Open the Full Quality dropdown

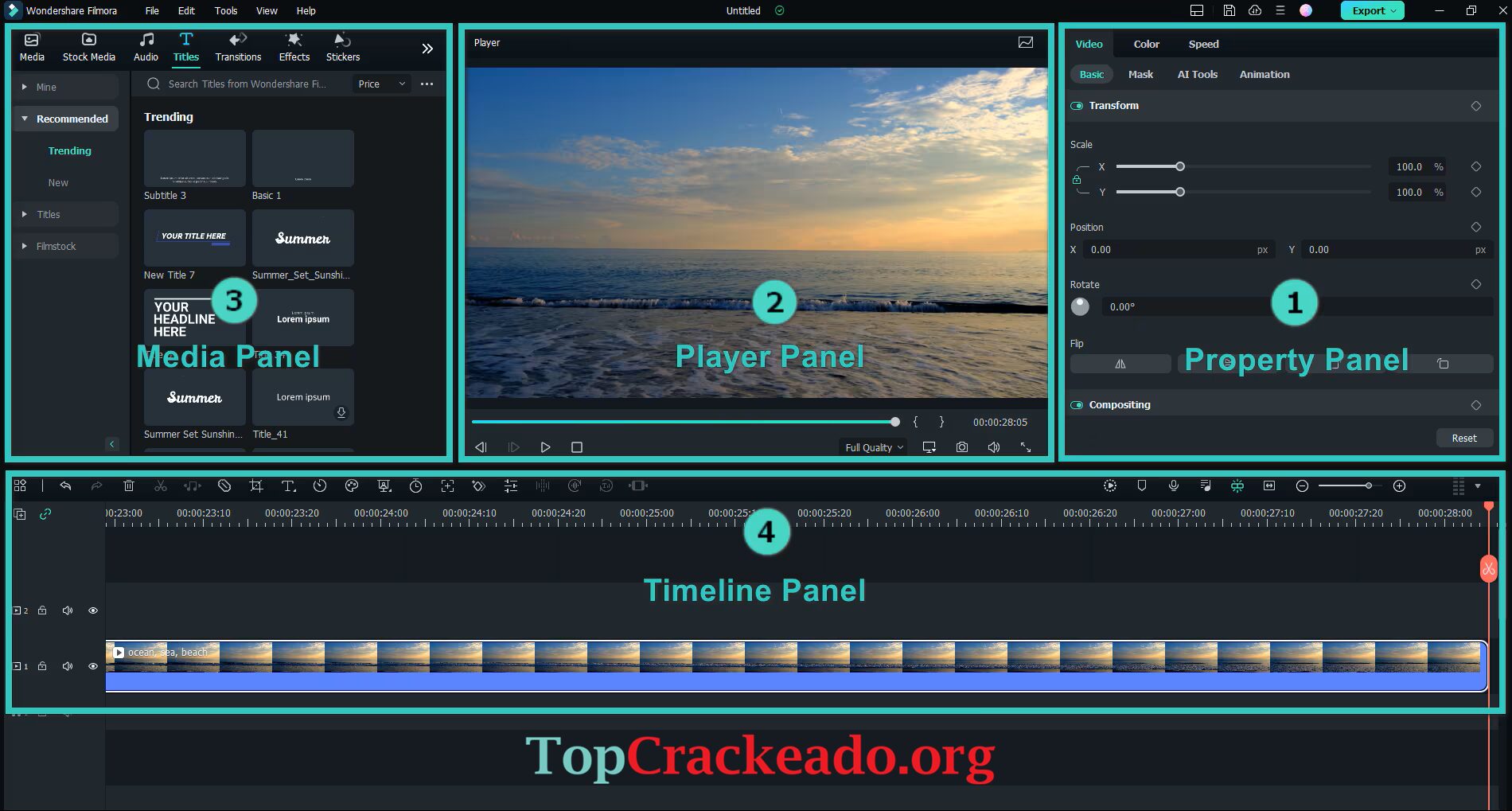click(872, 447)
